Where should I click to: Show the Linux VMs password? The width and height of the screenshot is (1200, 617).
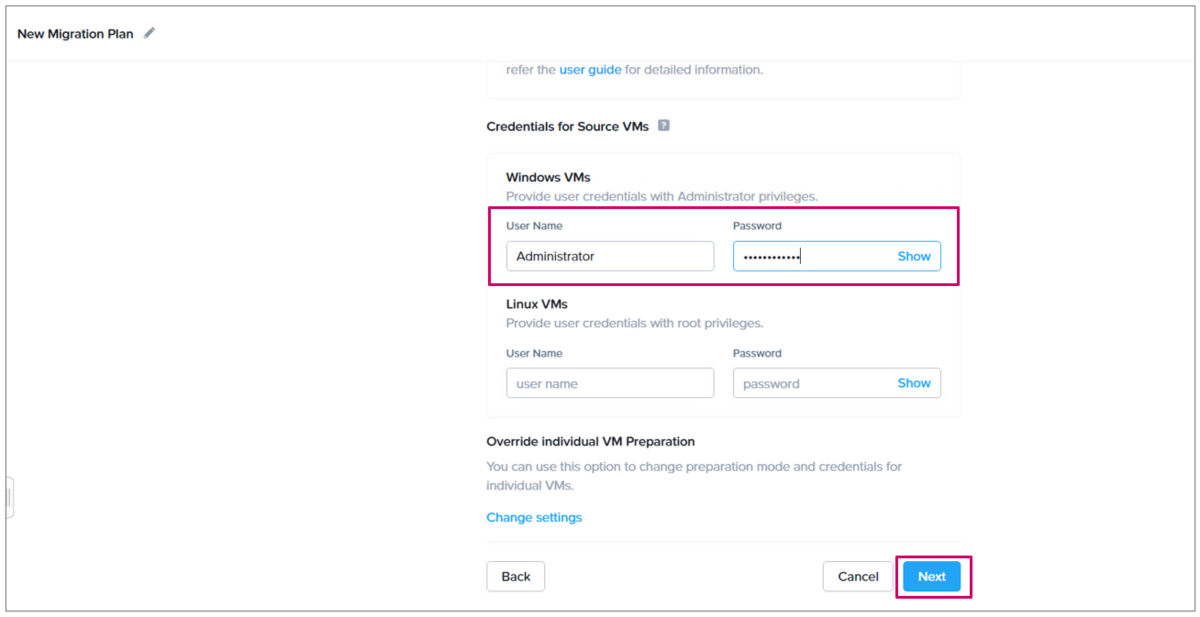coord(914,383)
